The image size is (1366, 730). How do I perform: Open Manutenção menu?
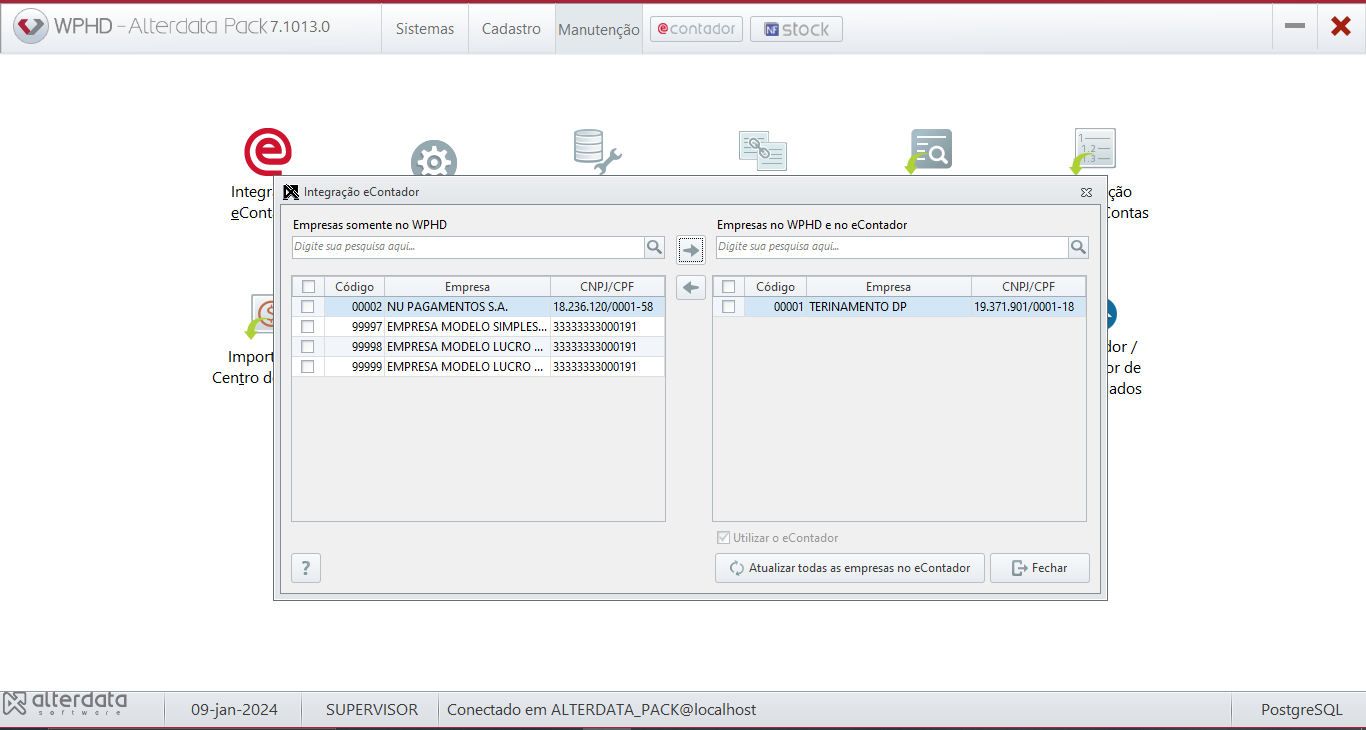coord(599,29)
